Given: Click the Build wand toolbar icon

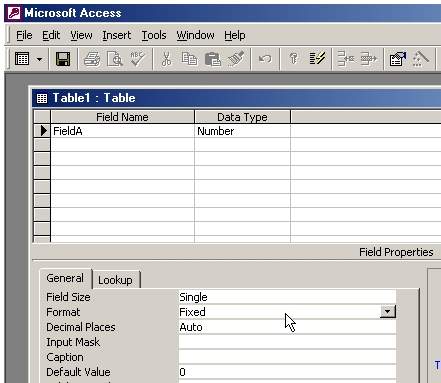Looking at the screenshot, I should (421, 59).
